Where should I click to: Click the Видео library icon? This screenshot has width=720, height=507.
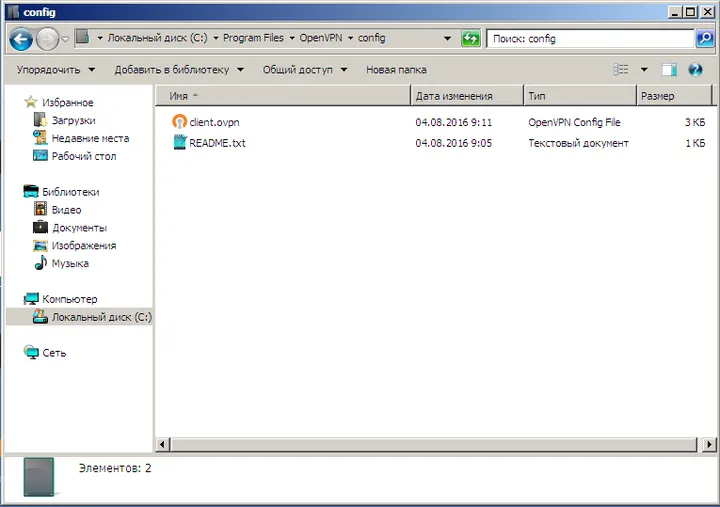pyautogui.click(x=40, y=209)
